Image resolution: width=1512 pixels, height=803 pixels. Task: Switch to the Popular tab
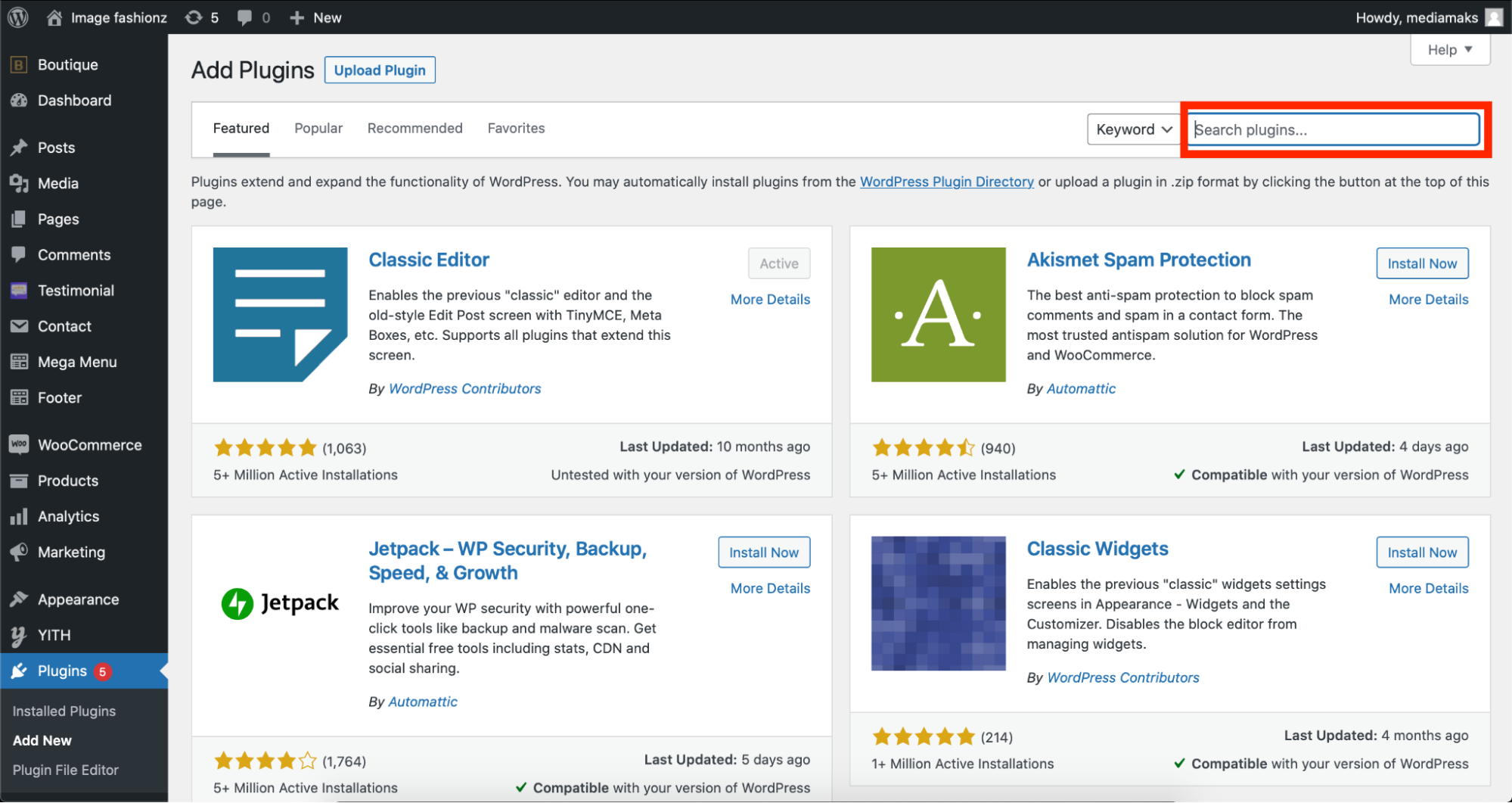318,129
